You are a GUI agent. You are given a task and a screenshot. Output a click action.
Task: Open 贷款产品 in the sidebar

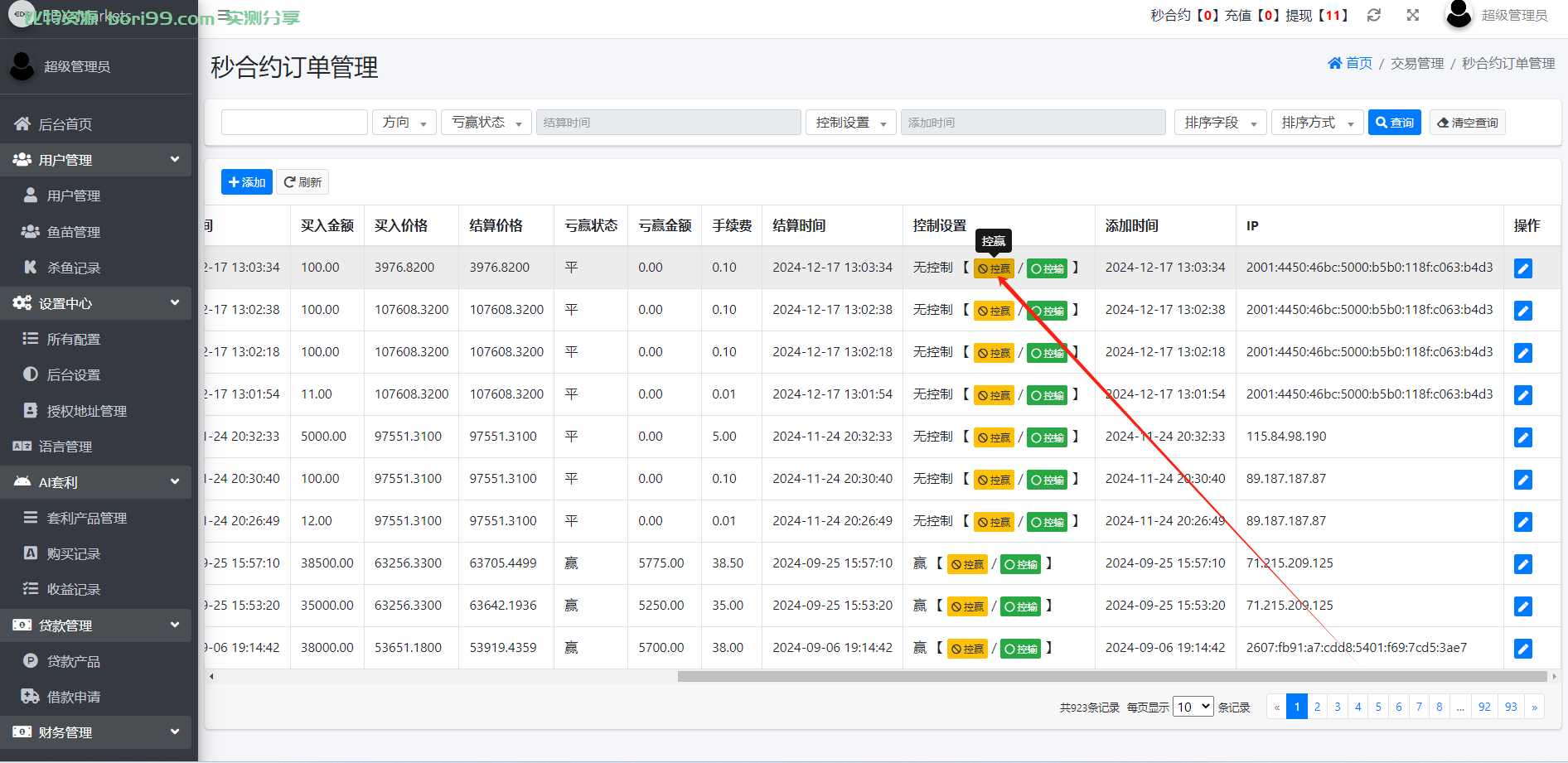click(x=96, y=661)
